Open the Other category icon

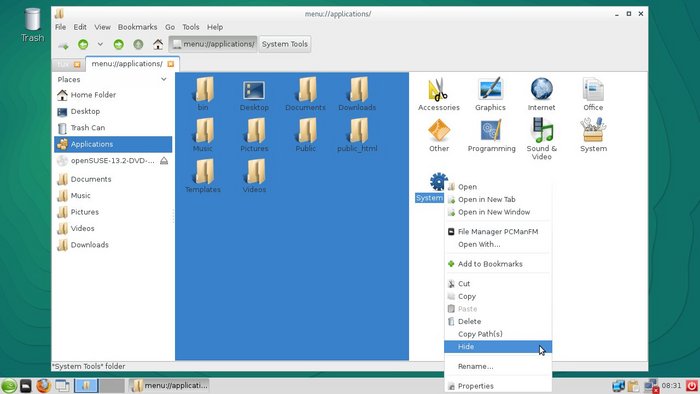coord(439,130)
